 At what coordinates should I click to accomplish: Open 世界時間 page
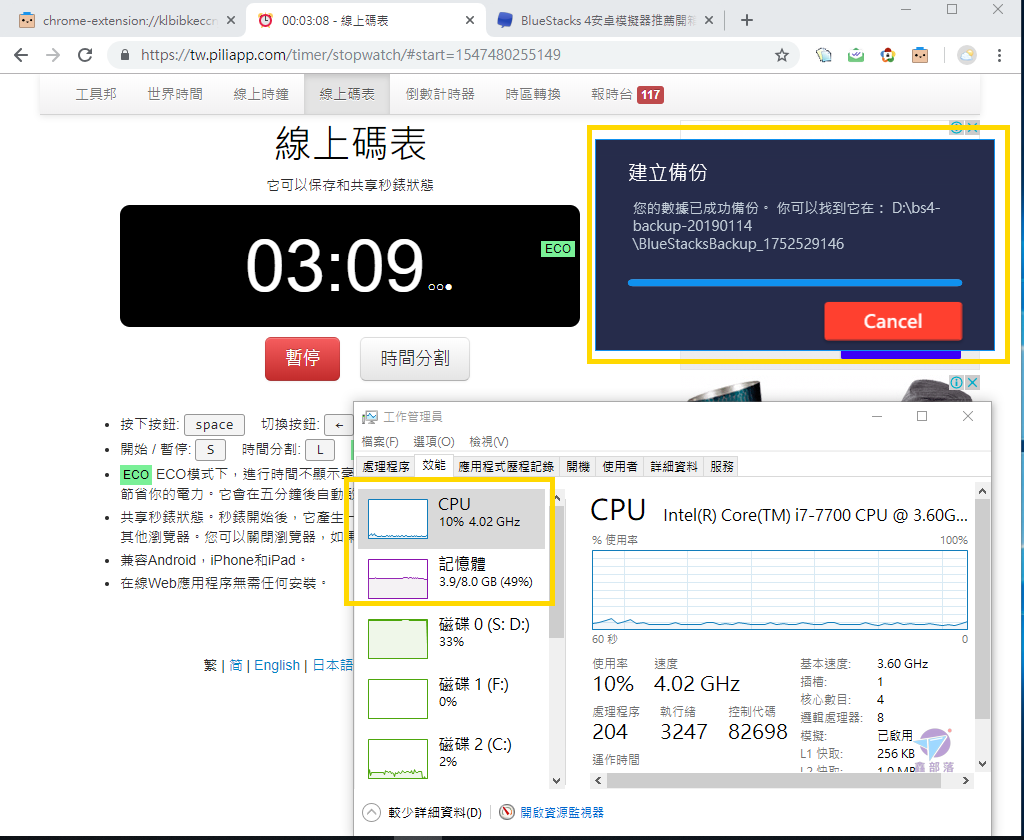tap(175, 94)
